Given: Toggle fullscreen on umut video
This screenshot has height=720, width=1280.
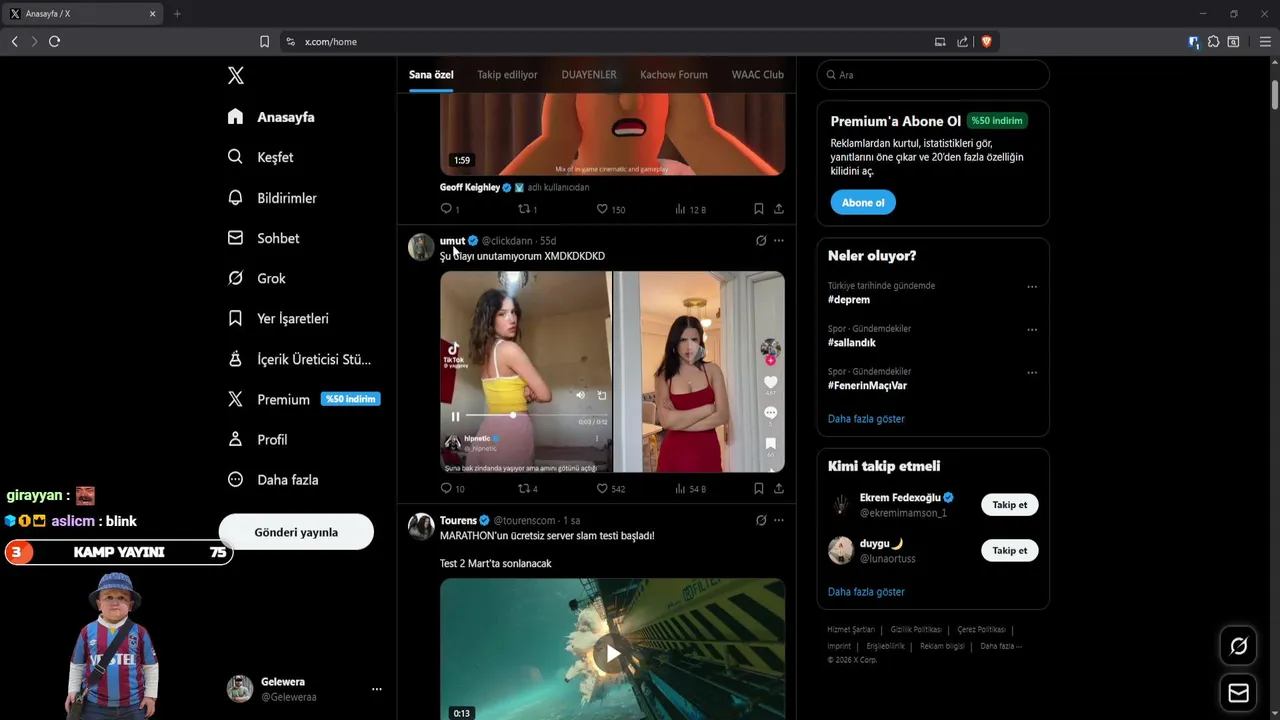Looking at the screenshot, I should [601, 395].
